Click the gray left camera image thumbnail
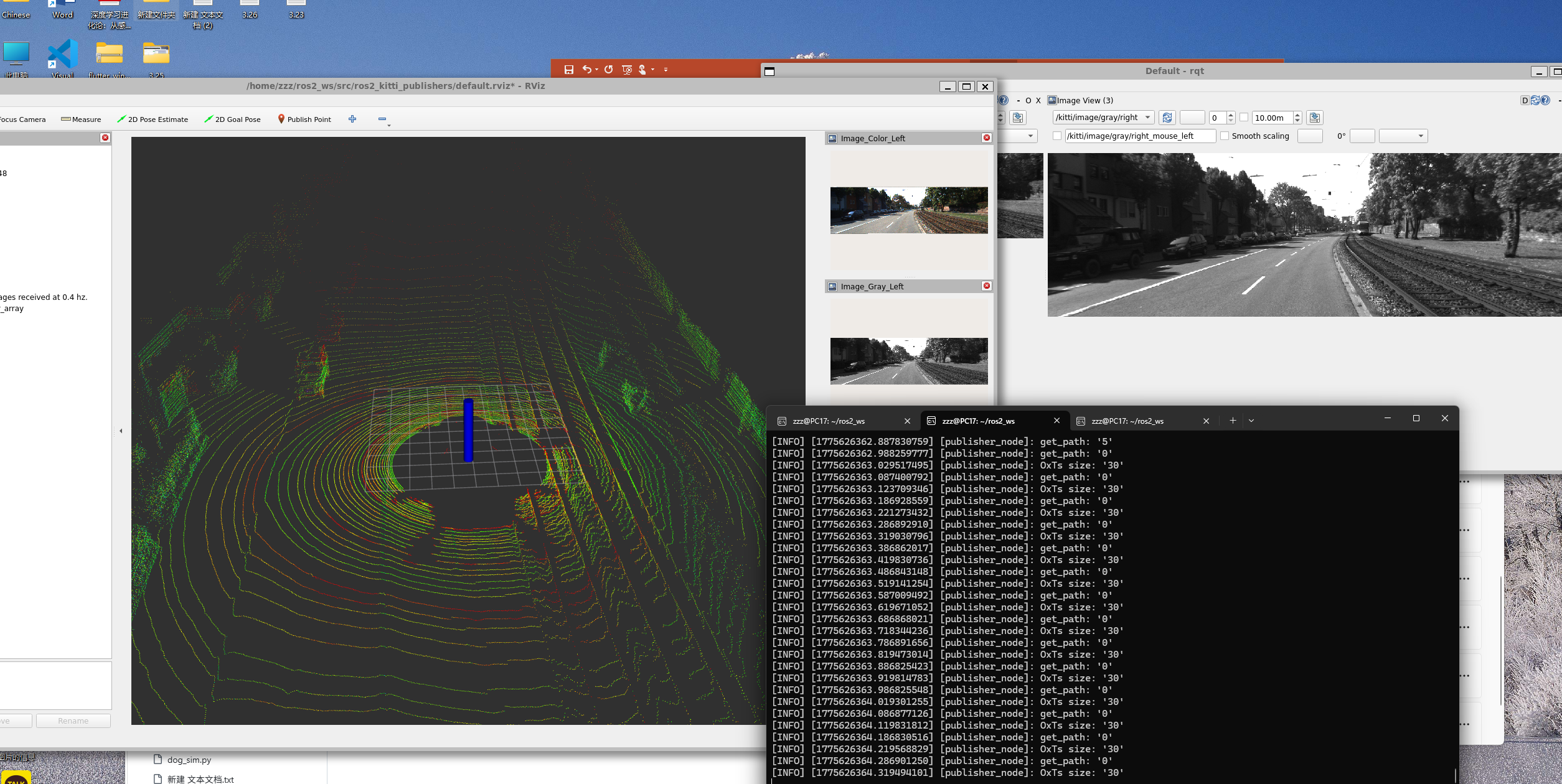The width and height of the screenshot is (1562, 784). click(x=909, y=361)
